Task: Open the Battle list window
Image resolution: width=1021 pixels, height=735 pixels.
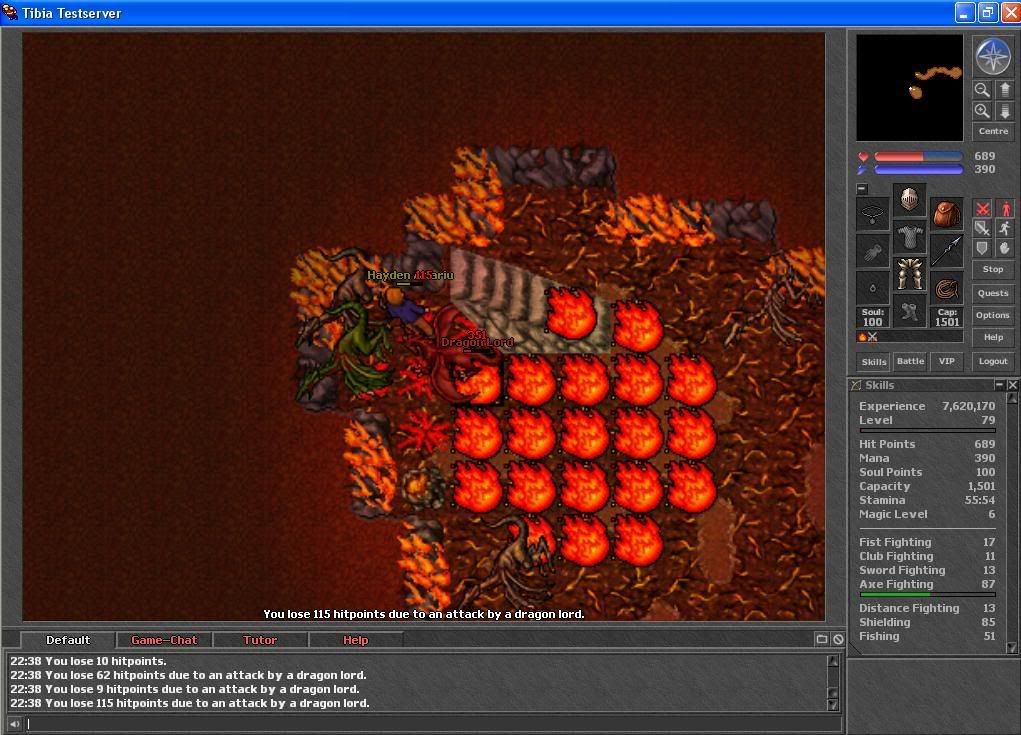Action: click(x=910, y=361)
